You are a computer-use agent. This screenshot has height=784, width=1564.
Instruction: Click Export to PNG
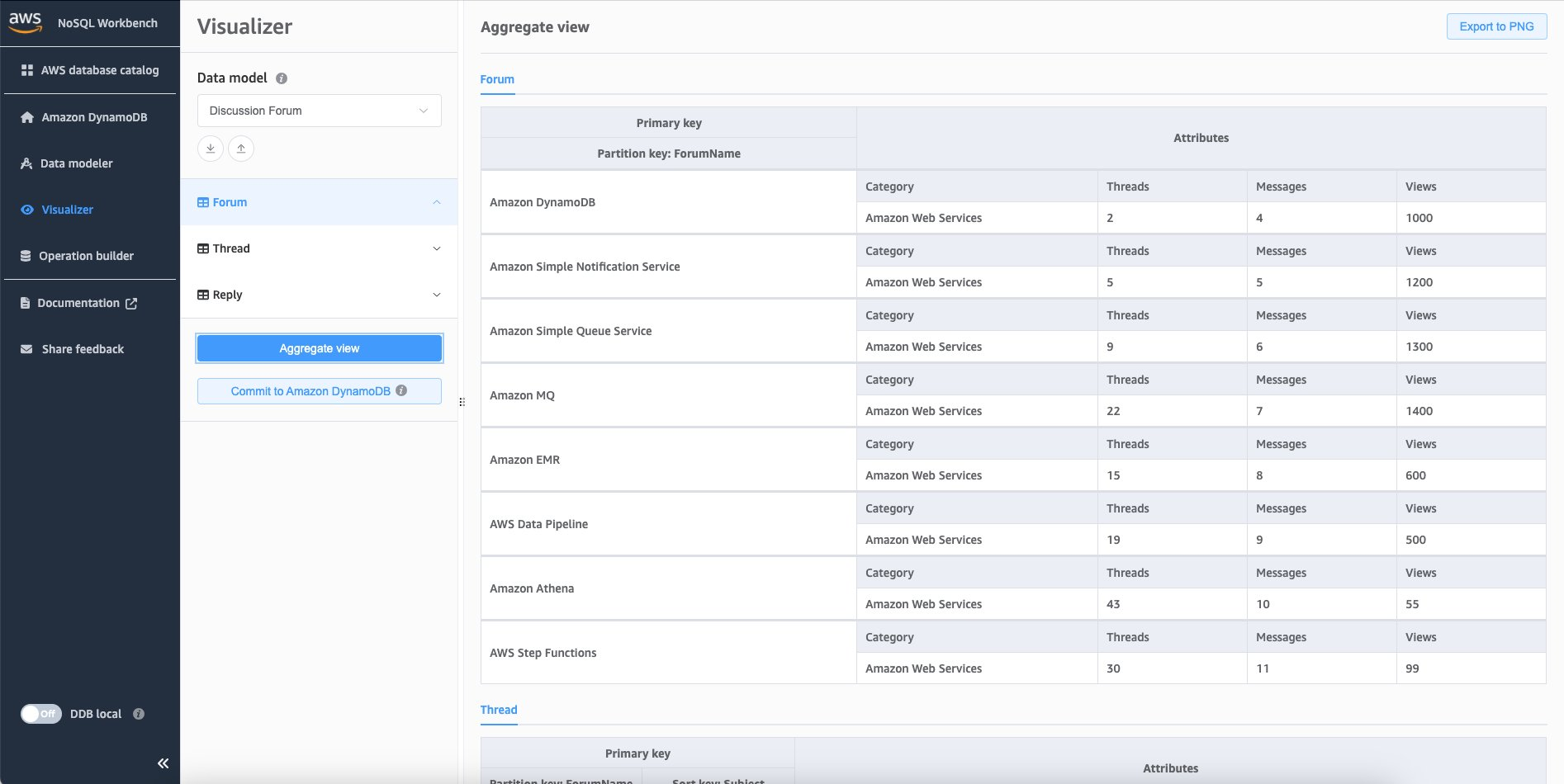tap(1496, 26)
